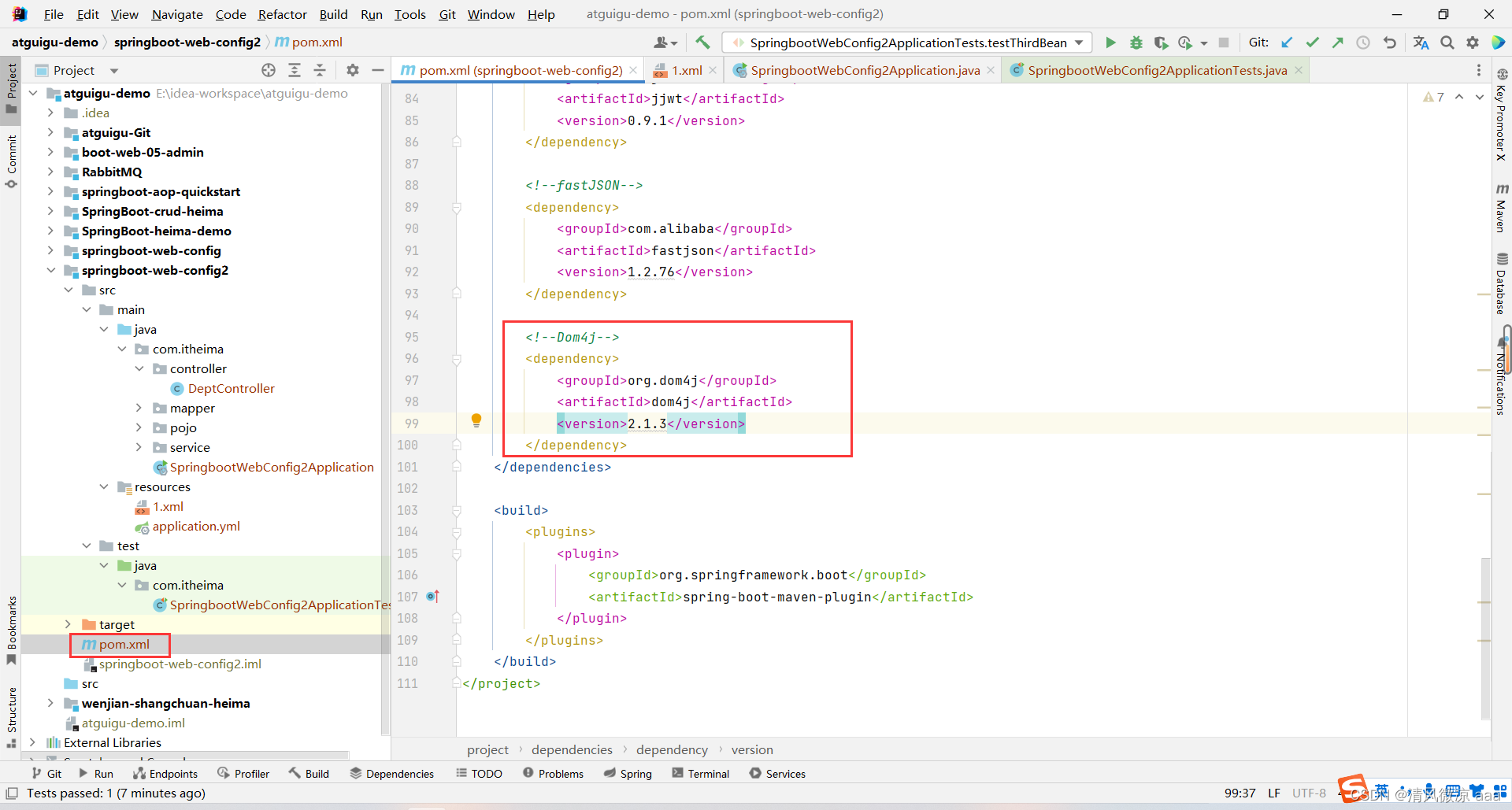Screen dimensions: 1512x810
Task: Expand the RabbitMQ module
Action: pos(50,172)
